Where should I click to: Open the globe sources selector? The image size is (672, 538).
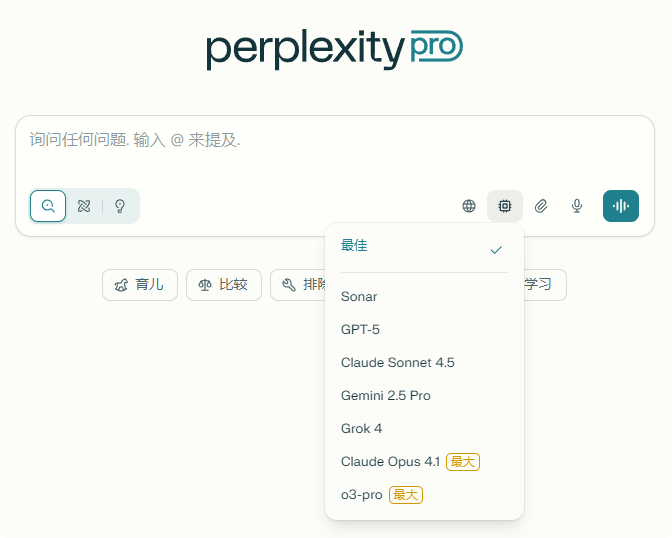point(469,206)
